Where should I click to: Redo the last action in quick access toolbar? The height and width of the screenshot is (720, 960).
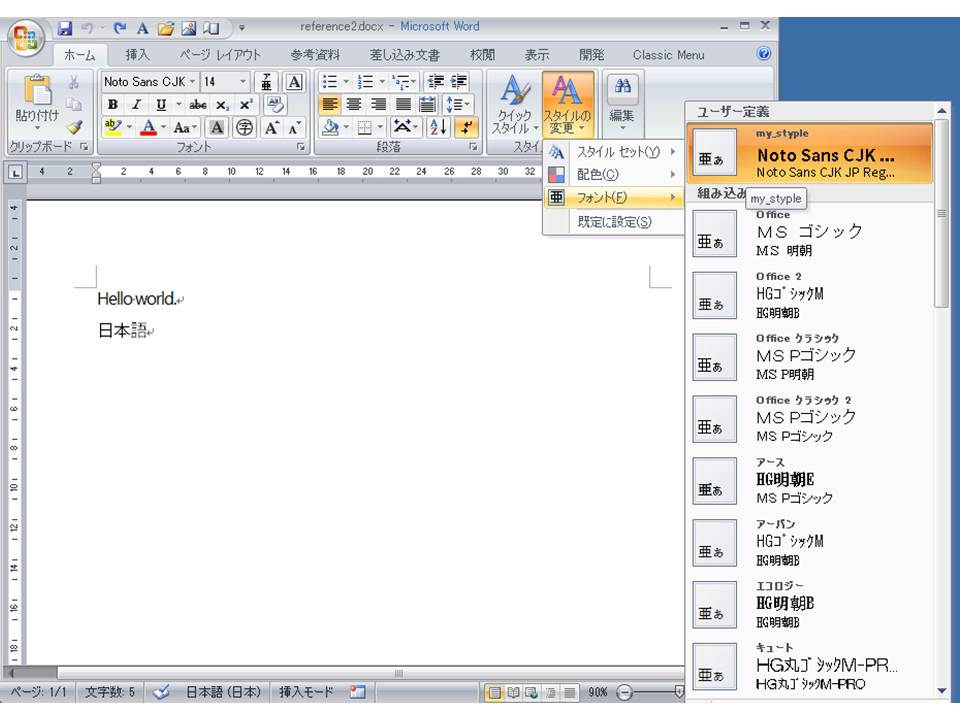[x=120, y=28]
